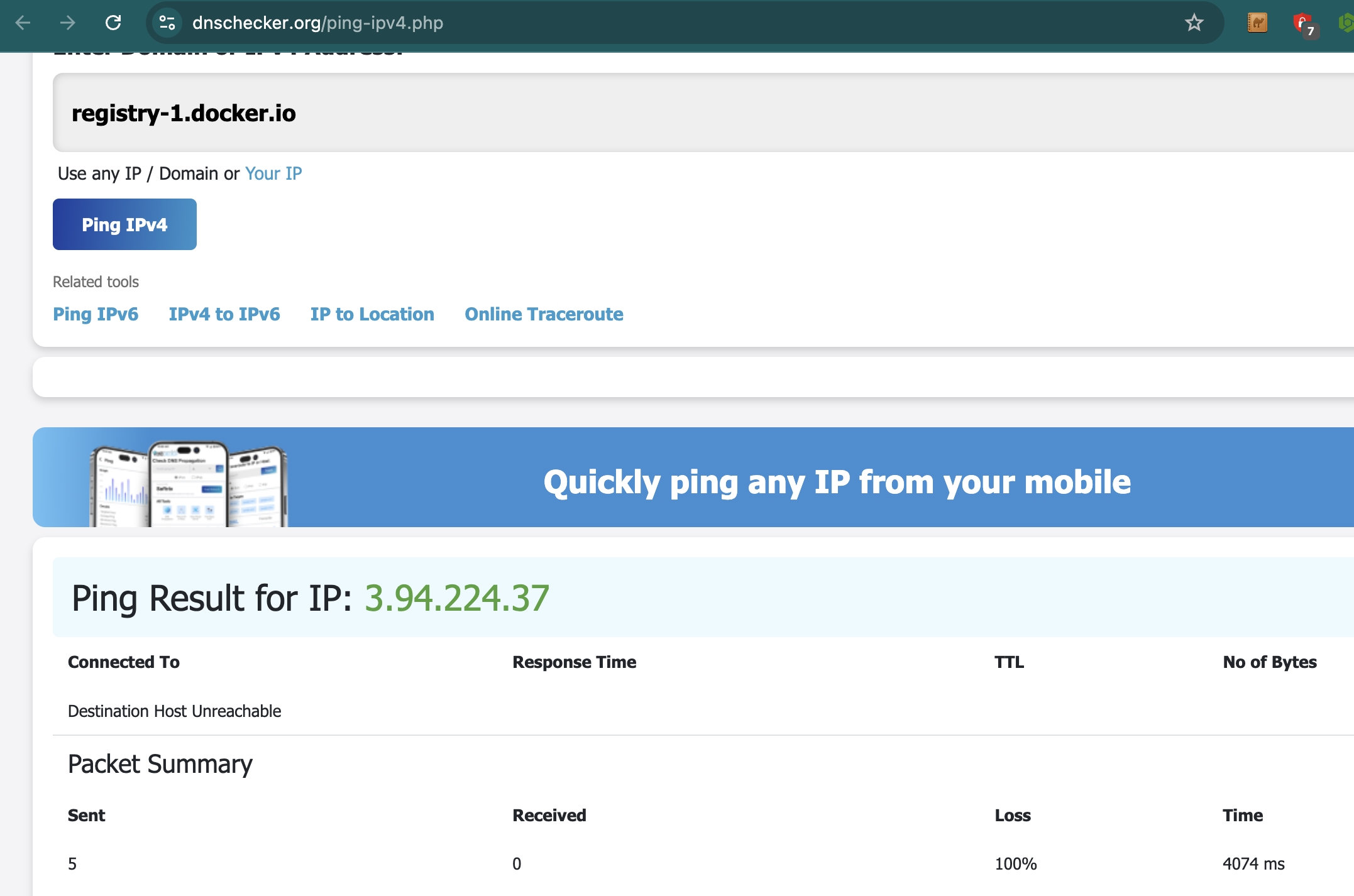1354x896 pixels.
Task: Click the Your IP link
Action: [x=273, y=173]
